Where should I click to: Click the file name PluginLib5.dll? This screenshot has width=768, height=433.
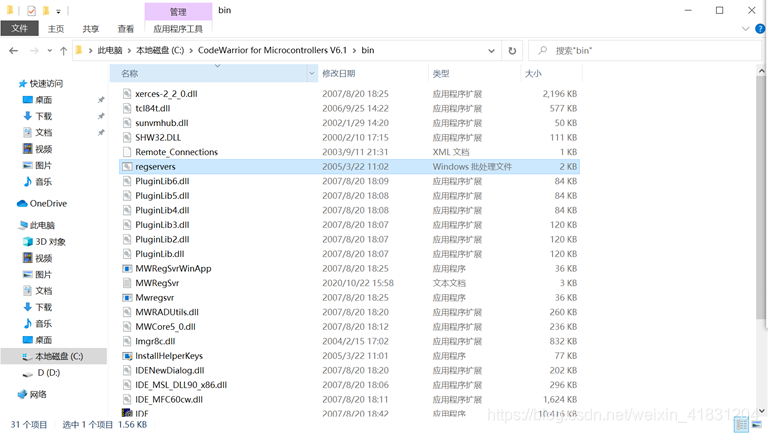(x=162, y=196)
